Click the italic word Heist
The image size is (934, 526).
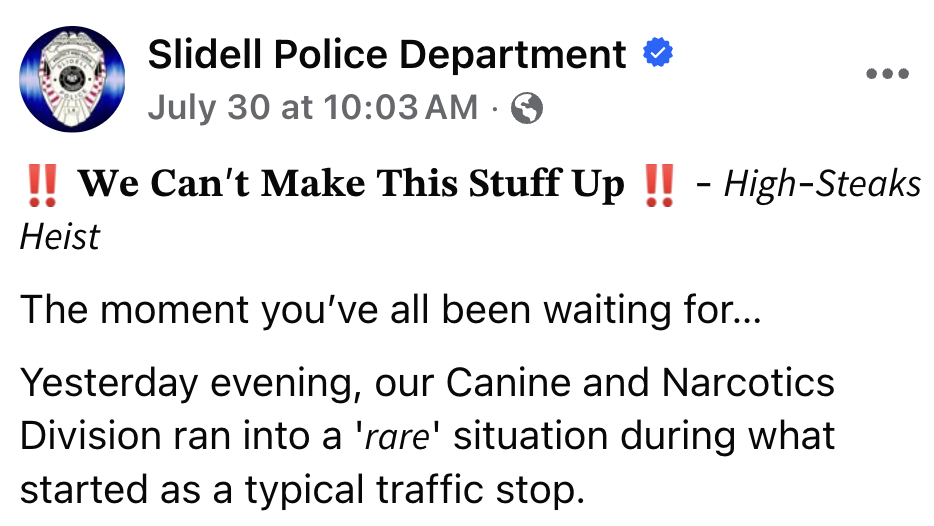(x=60, y=237)
